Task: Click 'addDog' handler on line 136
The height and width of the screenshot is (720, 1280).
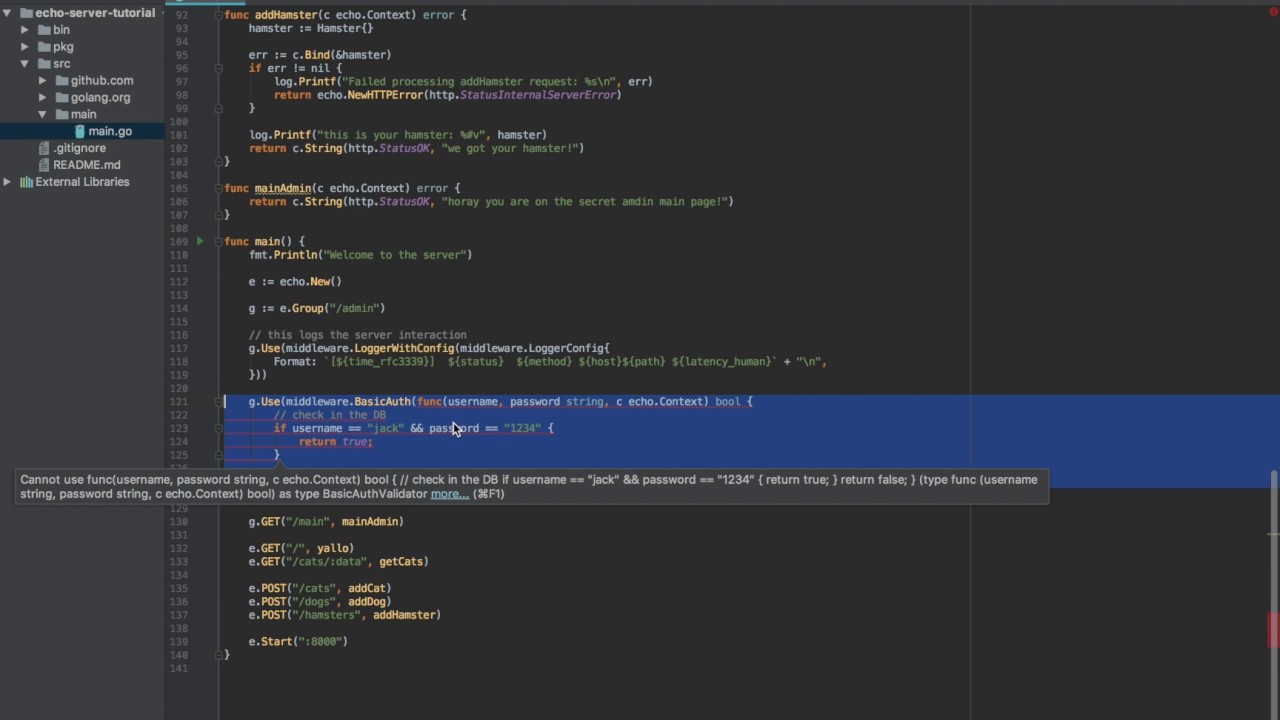Action: pos(367,601)
